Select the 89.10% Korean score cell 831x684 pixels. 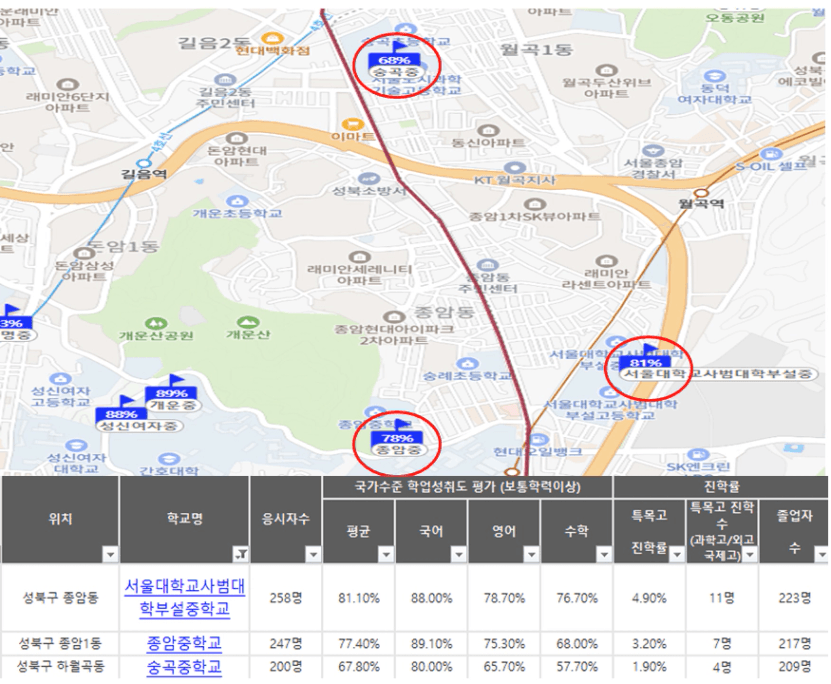[431, 644]
